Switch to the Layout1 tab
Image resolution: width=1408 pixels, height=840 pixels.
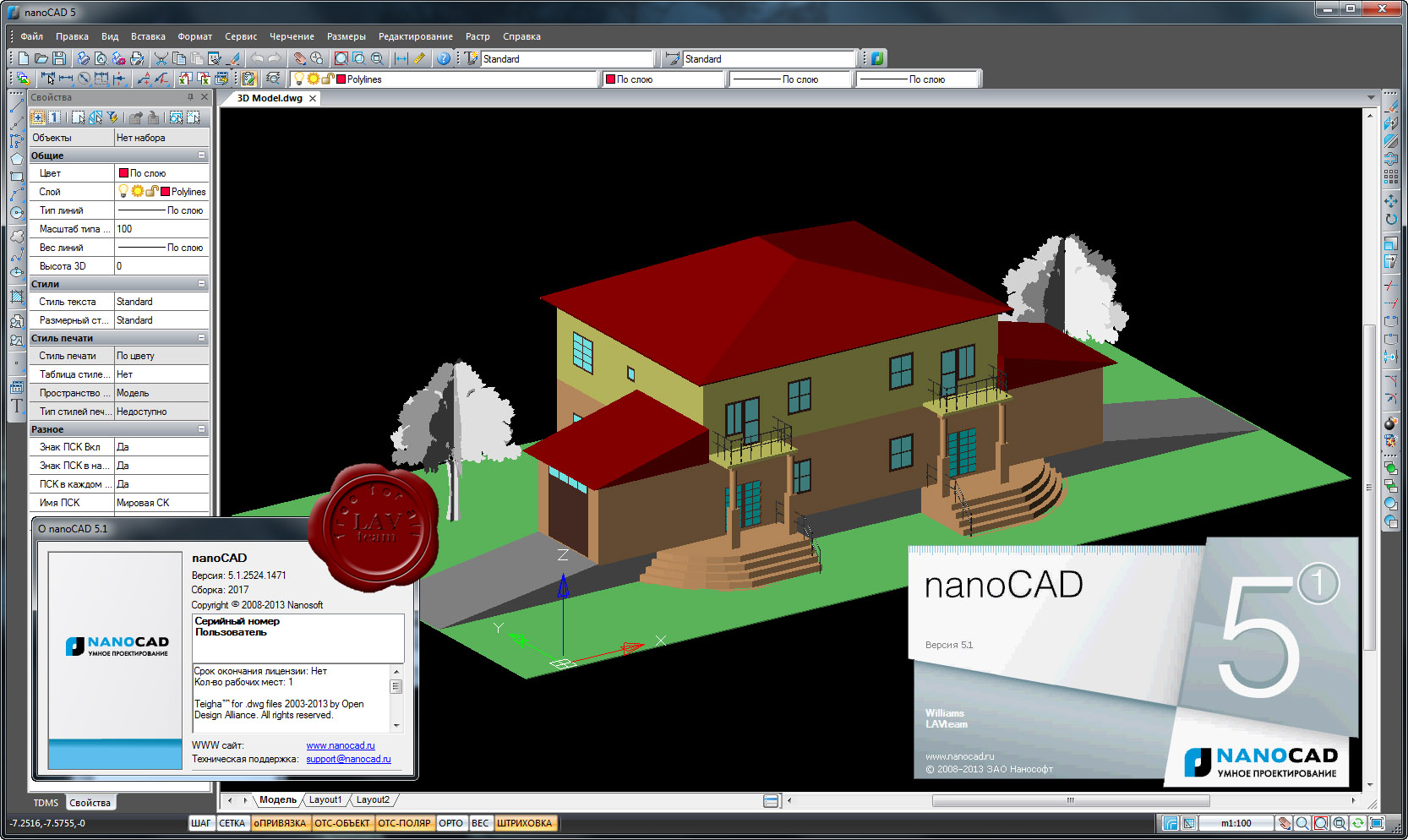(325, 799)
